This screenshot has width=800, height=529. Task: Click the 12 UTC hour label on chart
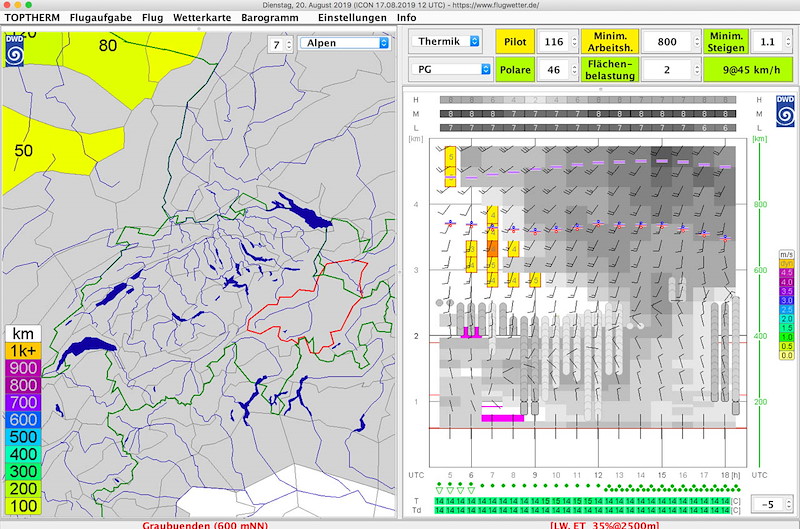[x=598, y=475]
